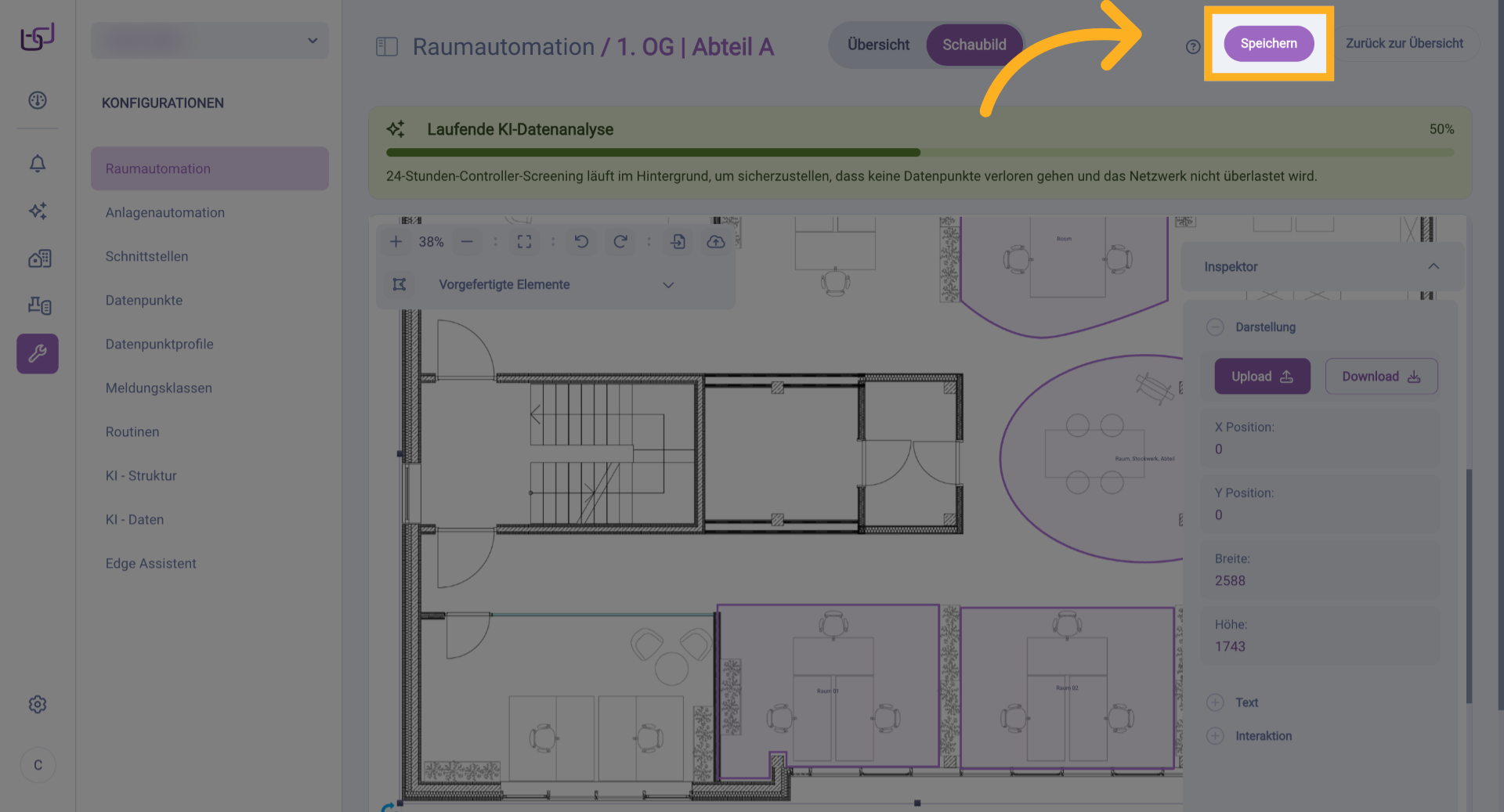The width and height of the screenshot is (1504, 812).
Task: Click the Speichern button
Action: [x=1268, y=44]
